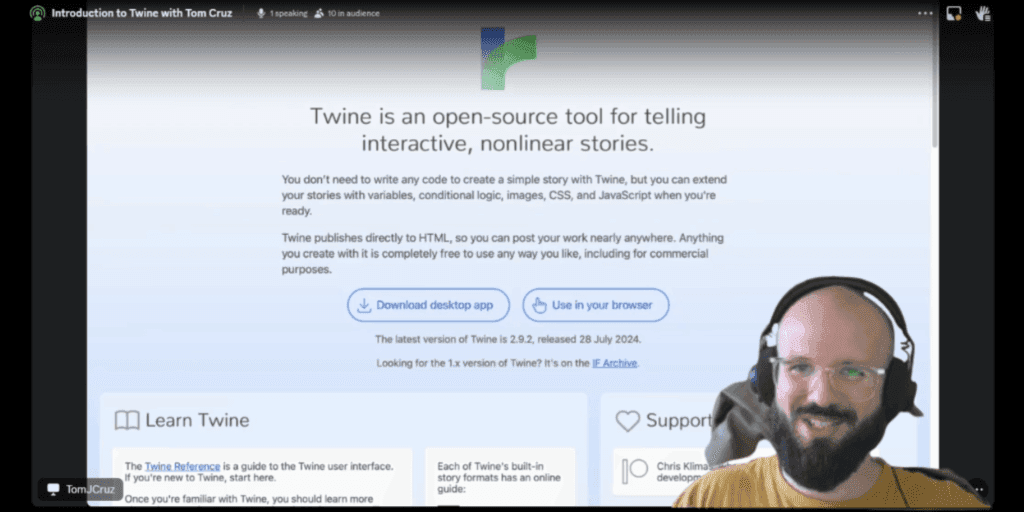Click the heart icon beside Support
This screenshot has width=1024, height=512.
pyautogui.click(x=627, y=420)
